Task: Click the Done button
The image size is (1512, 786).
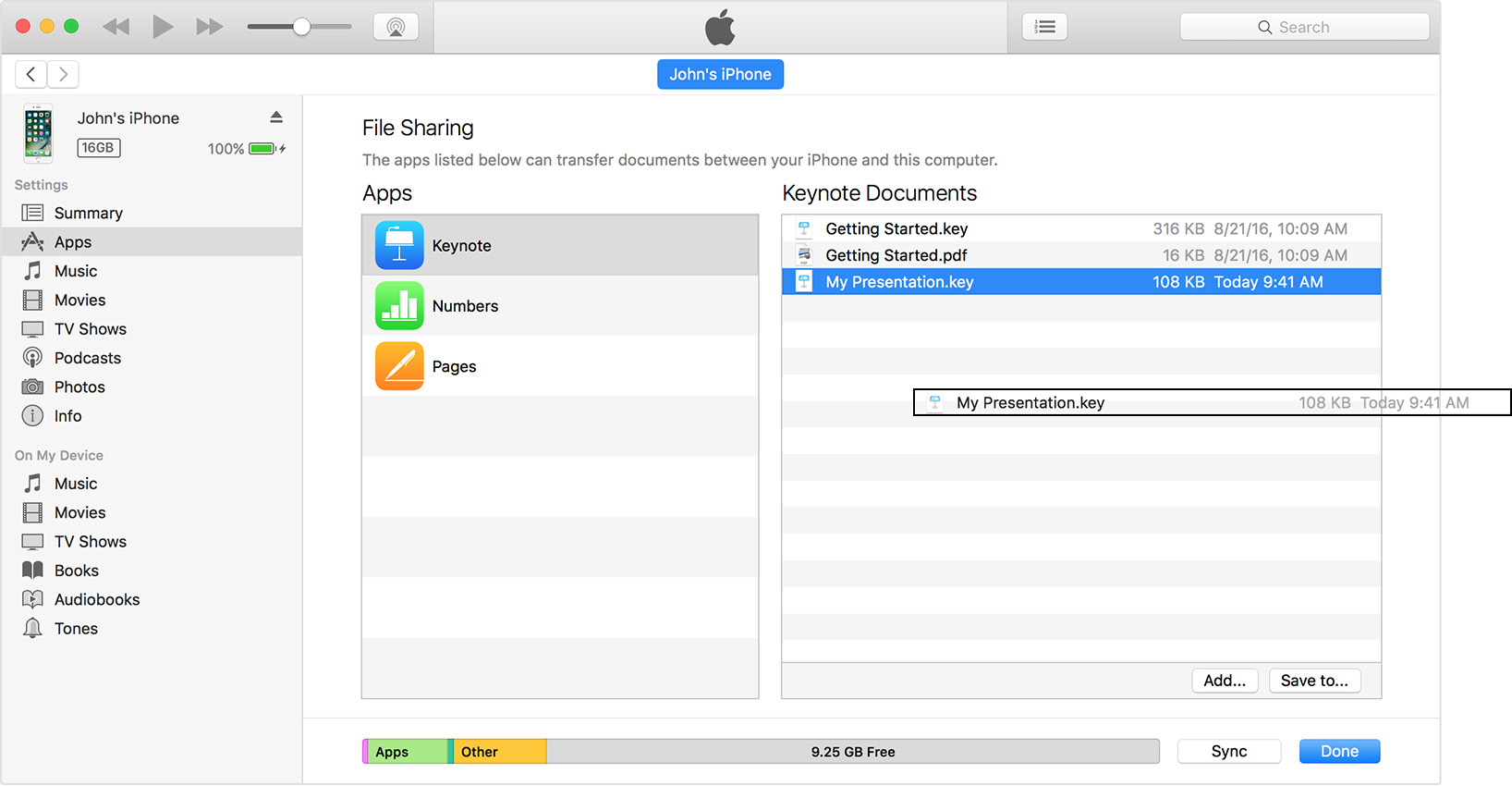Action: 1339,752
